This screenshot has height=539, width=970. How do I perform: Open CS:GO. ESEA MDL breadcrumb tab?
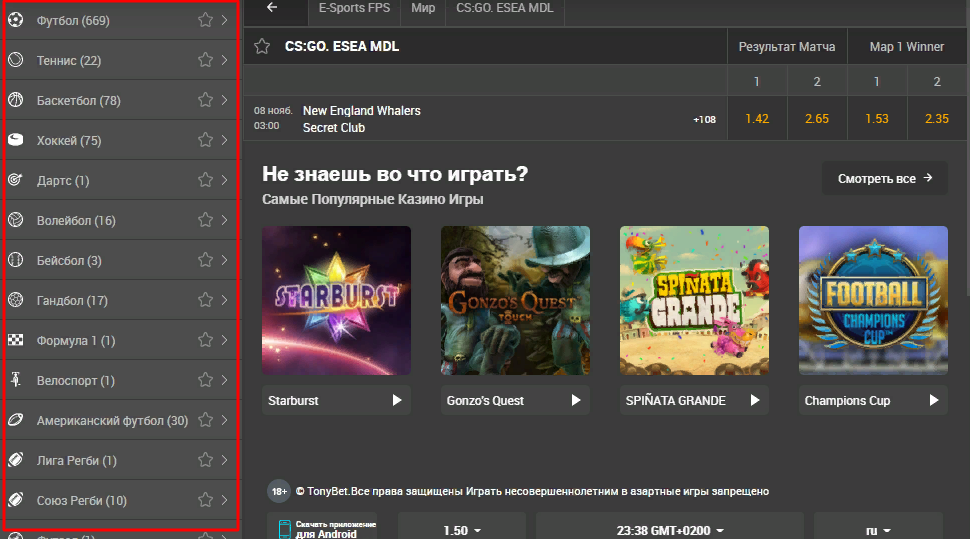505,8
